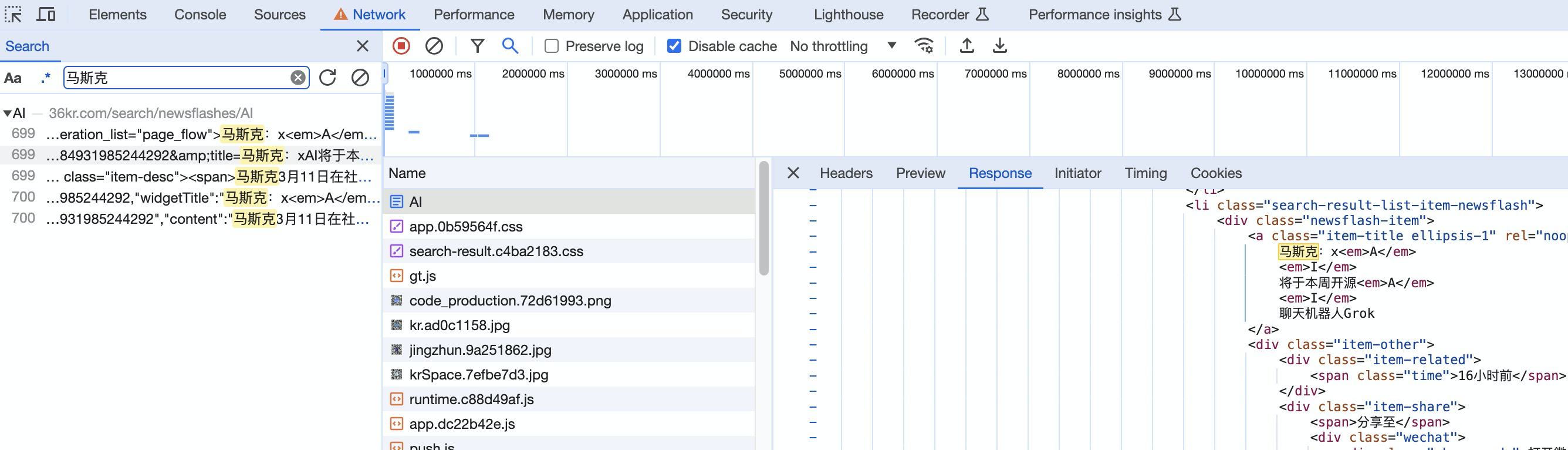
Task: Collapse the AI search result group
Action: pyautogui.click(x=7, y=113)
